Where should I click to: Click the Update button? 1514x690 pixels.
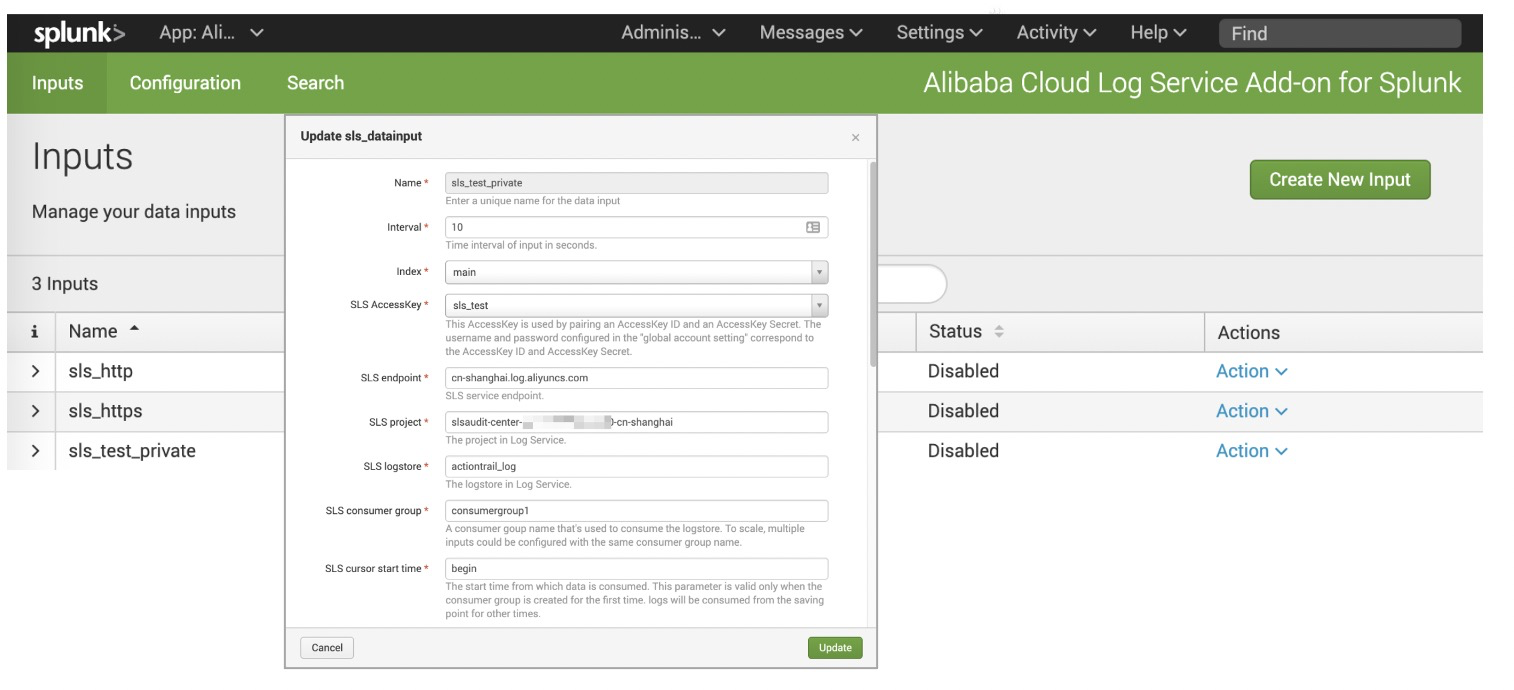pos(835,648)
